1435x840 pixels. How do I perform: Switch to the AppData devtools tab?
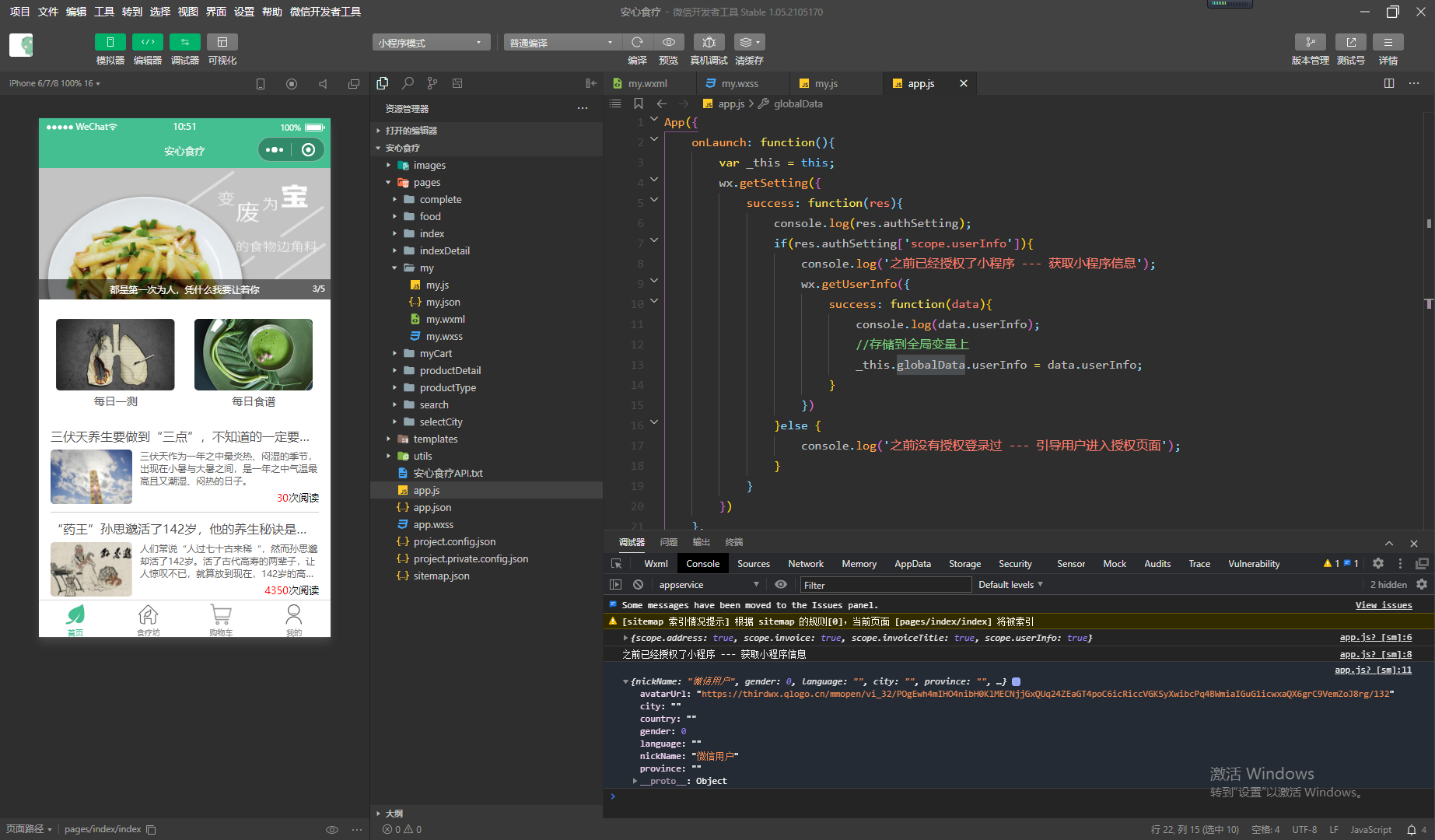[x=912, y=564]
